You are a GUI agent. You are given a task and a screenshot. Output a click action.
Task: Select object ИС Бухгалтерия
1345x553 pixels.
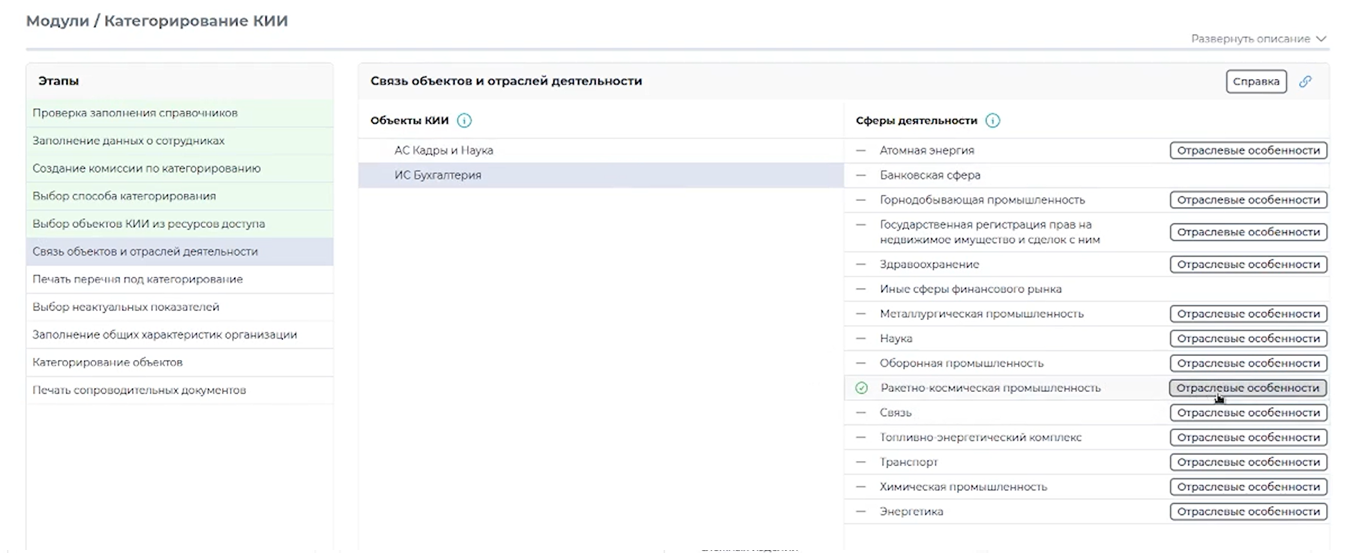tap(601, 176)
